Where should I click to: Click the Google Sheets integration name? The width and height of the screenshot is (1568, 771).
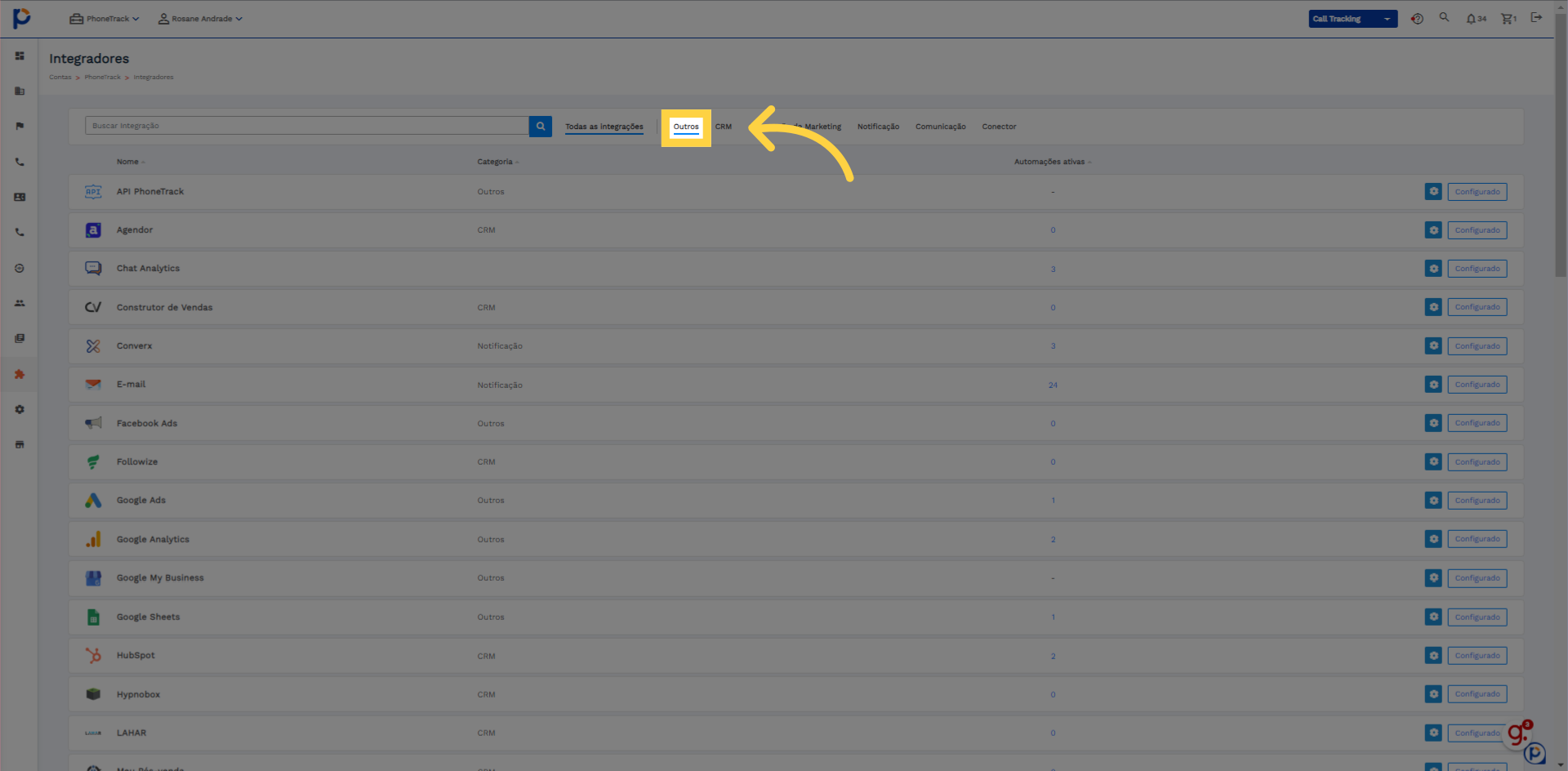tap(148, 617)
